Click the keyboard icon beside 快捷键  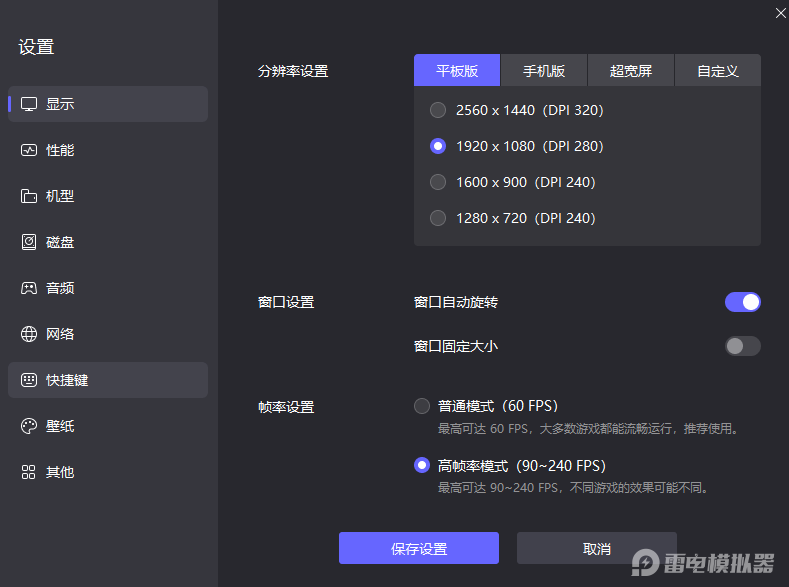click(29, 380)
